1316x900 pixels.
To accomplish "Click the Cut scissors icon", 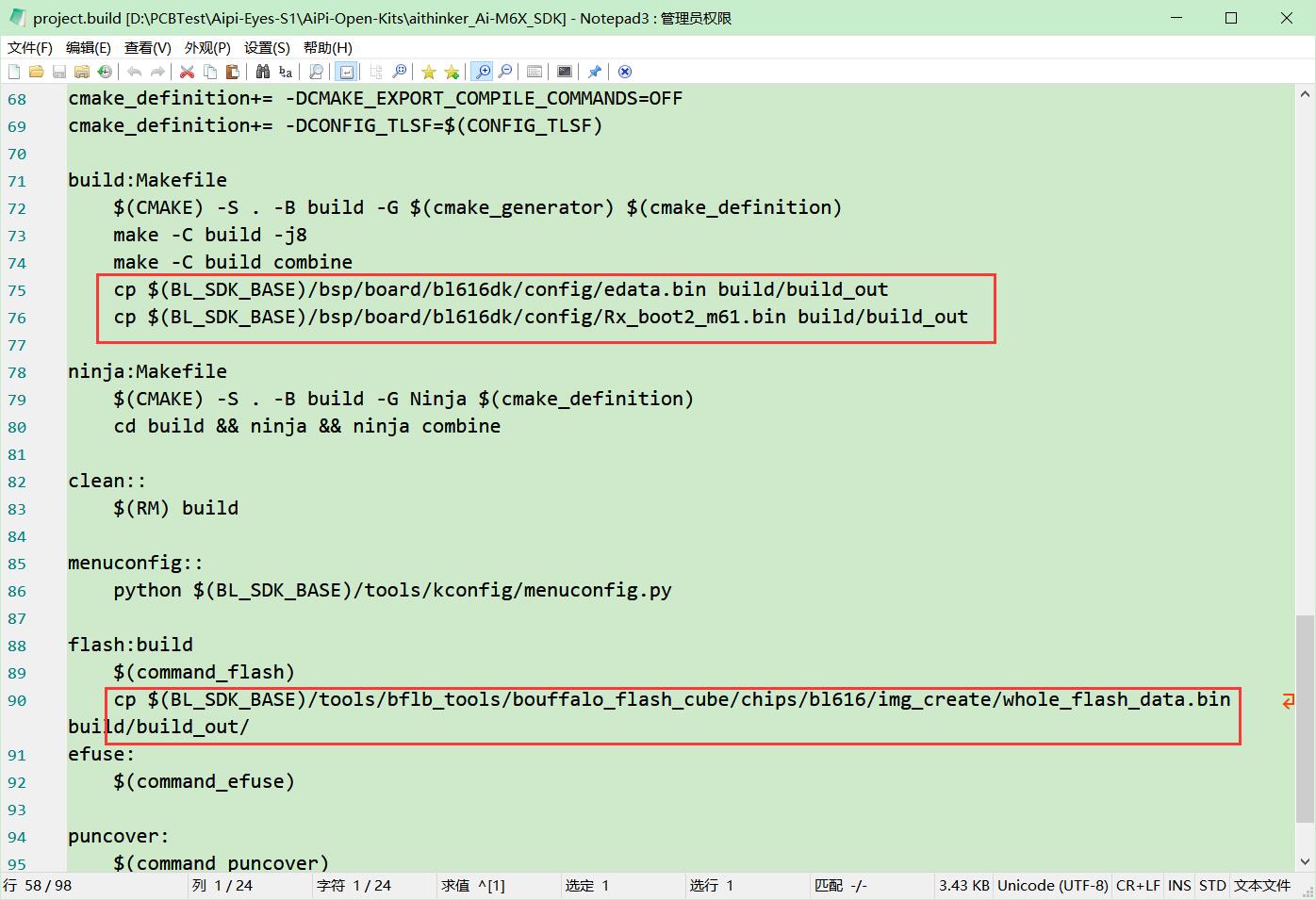I will pos(188,72).
